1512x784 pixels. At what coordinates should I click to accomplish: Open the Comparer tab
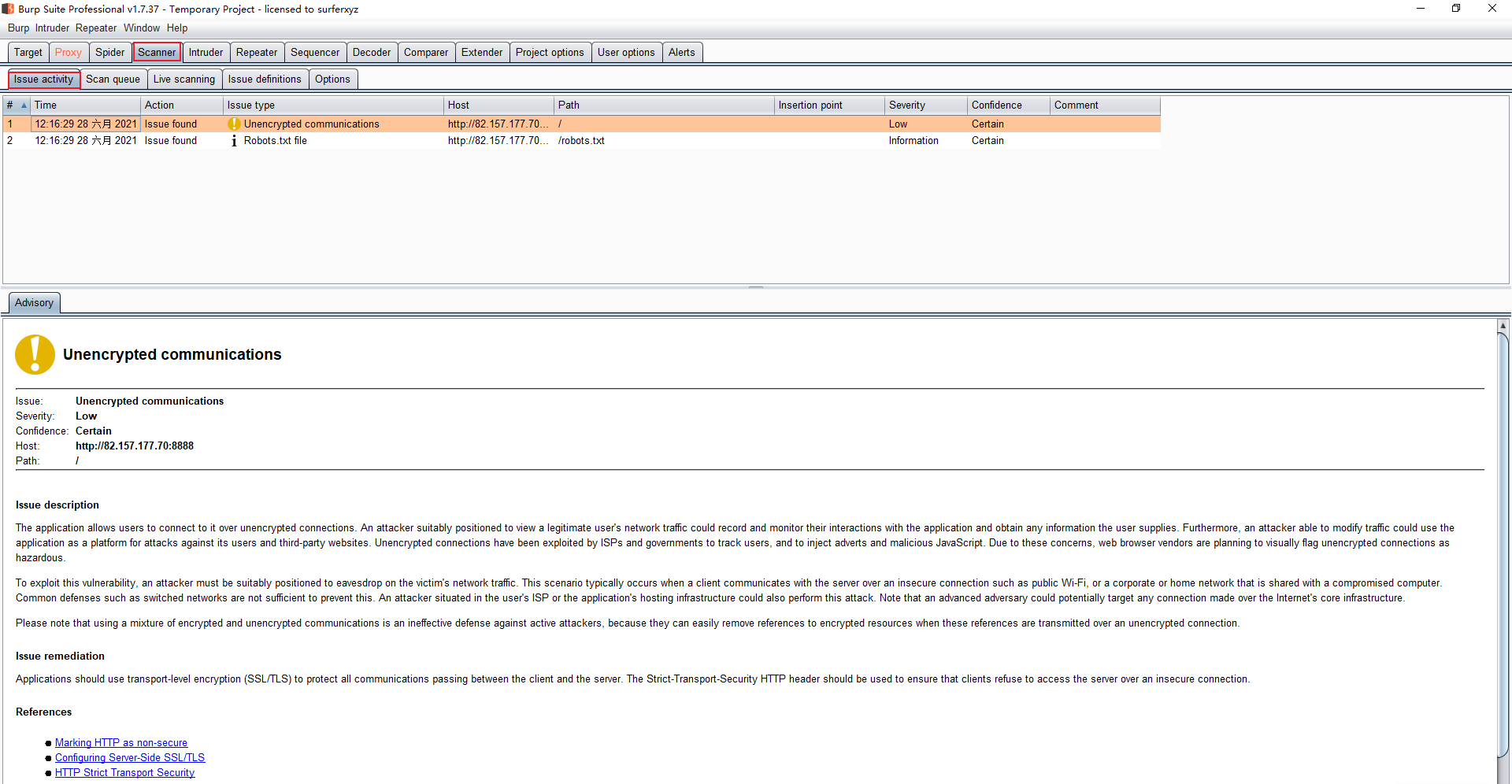(x=426, y=53)
